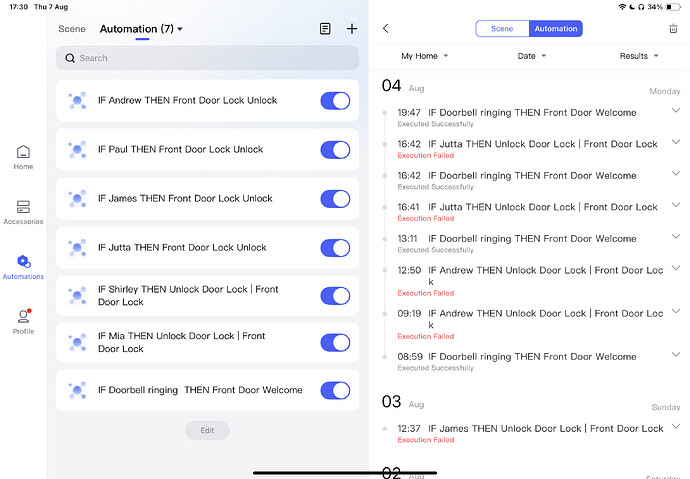This screenshot has height=479, width=690.
Task: Open the Accessories sidebar icon
Action: [23, 211]
